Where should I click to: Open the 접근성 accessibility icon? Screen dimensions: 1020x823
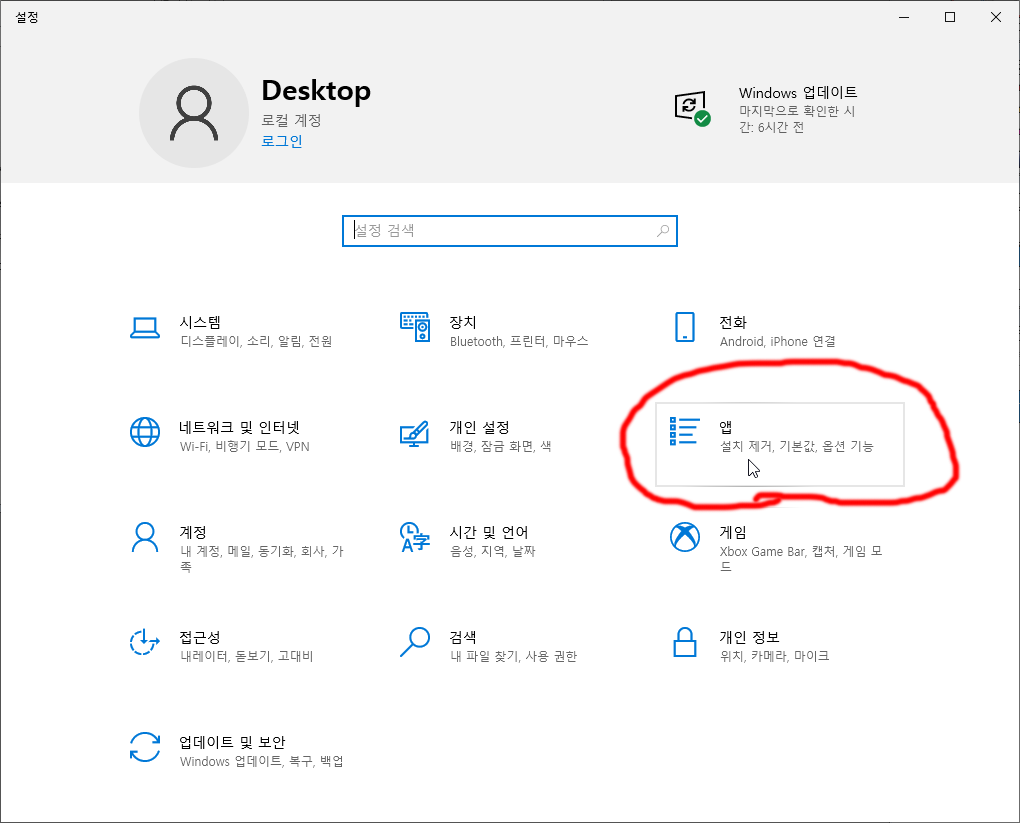pyautogui.click(x=145, y=642)
